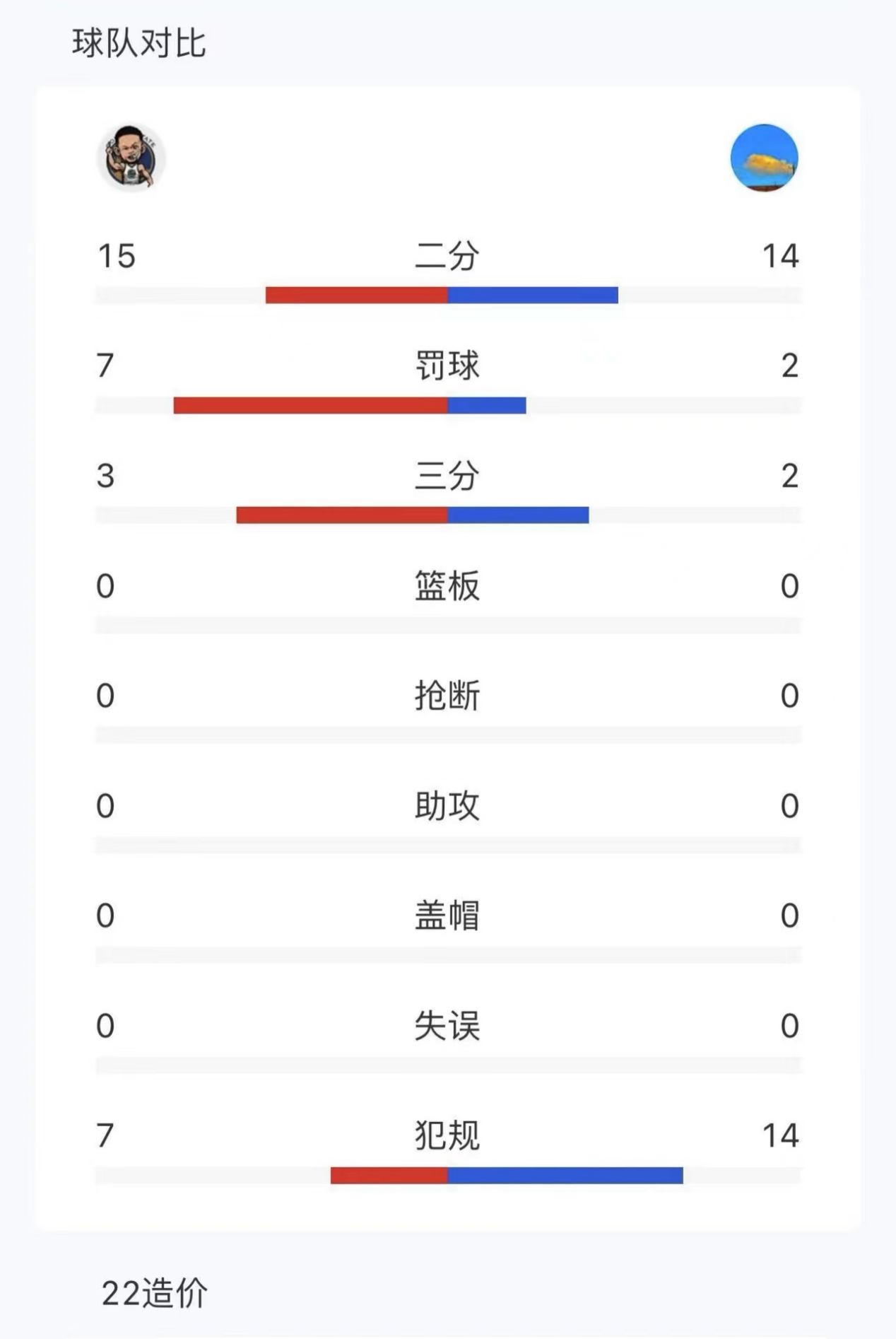
Task: Select the 抢断 stat row label
Action: pyautogui.click(x=447, y=696)
